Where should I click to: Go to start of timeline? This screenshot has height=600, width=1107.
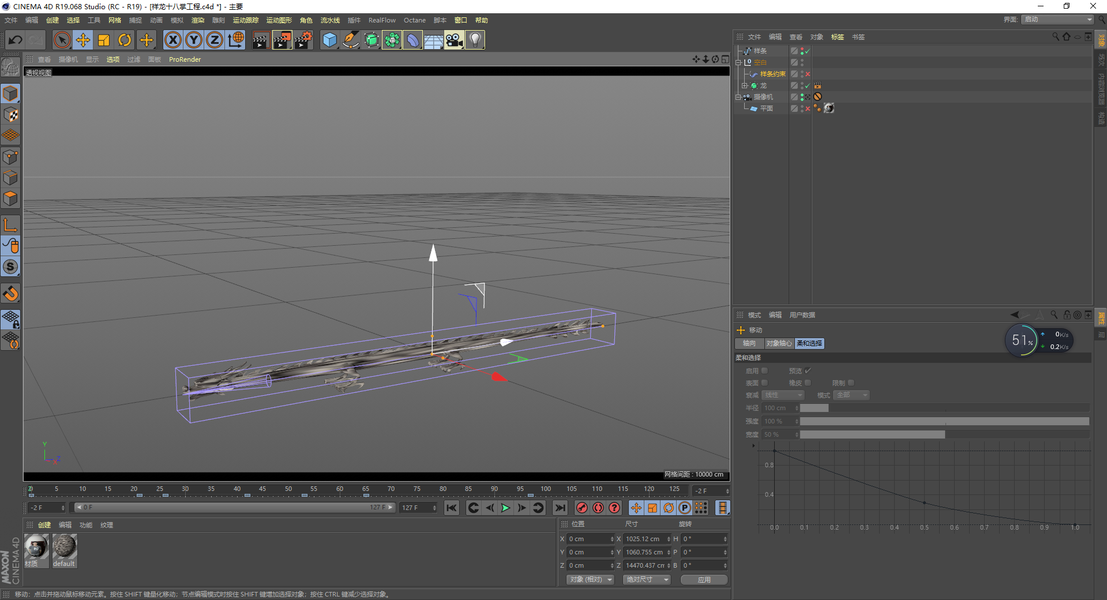tap(452, 508)
